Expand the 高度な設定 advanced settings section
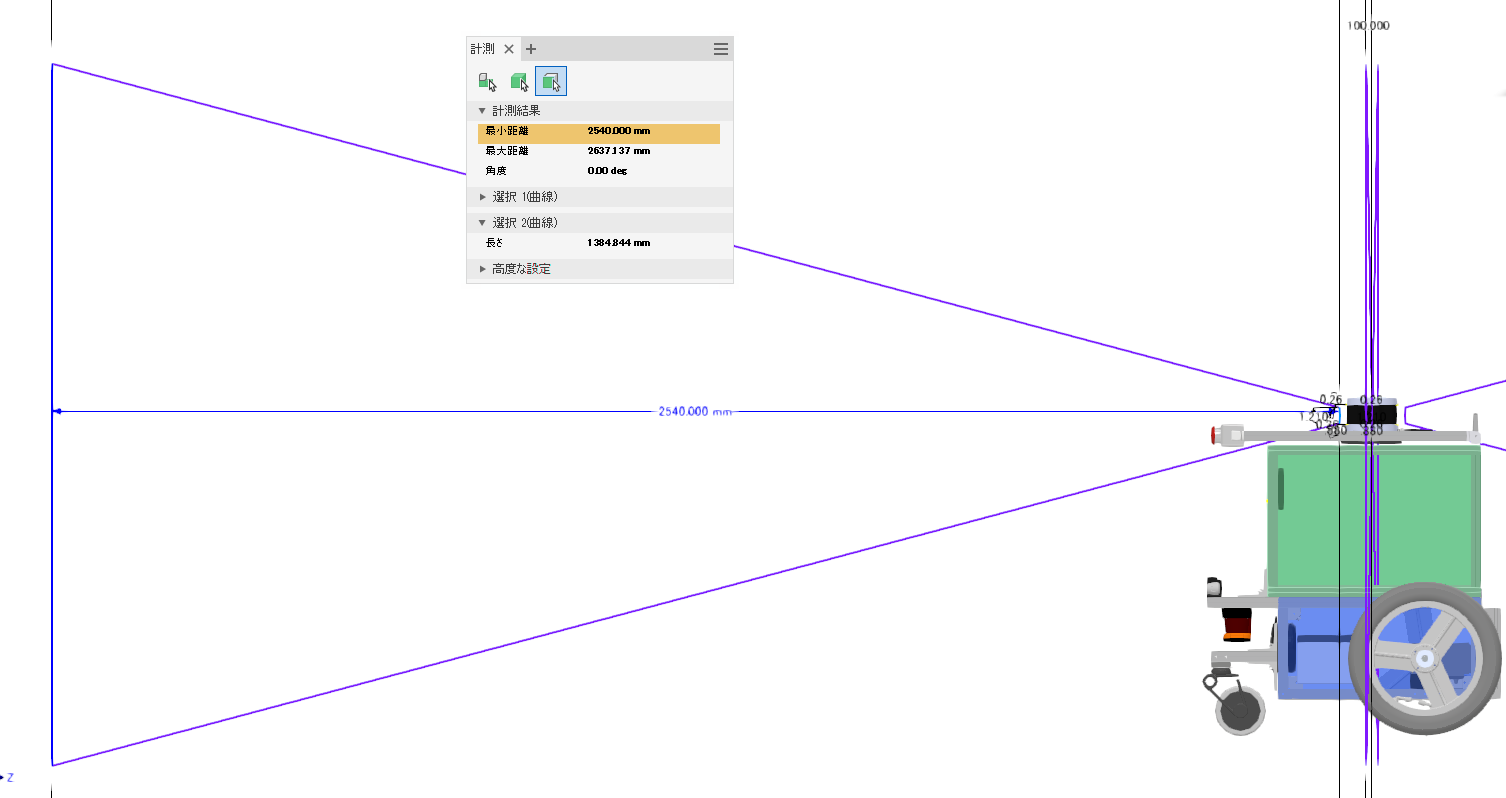This screenshot has width=1506, height=798. pos(482,268)
